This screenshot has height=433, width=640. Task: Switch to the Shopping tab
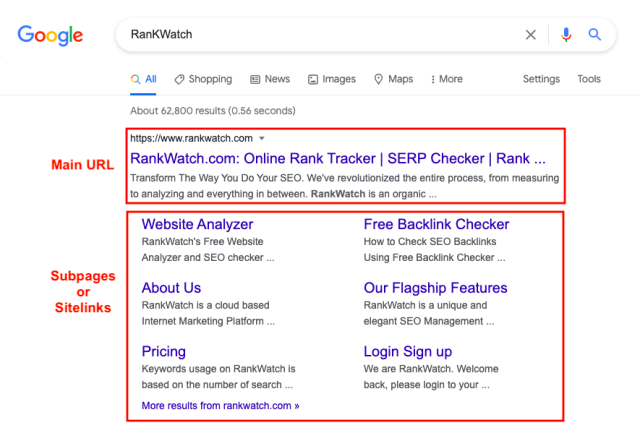203,79
